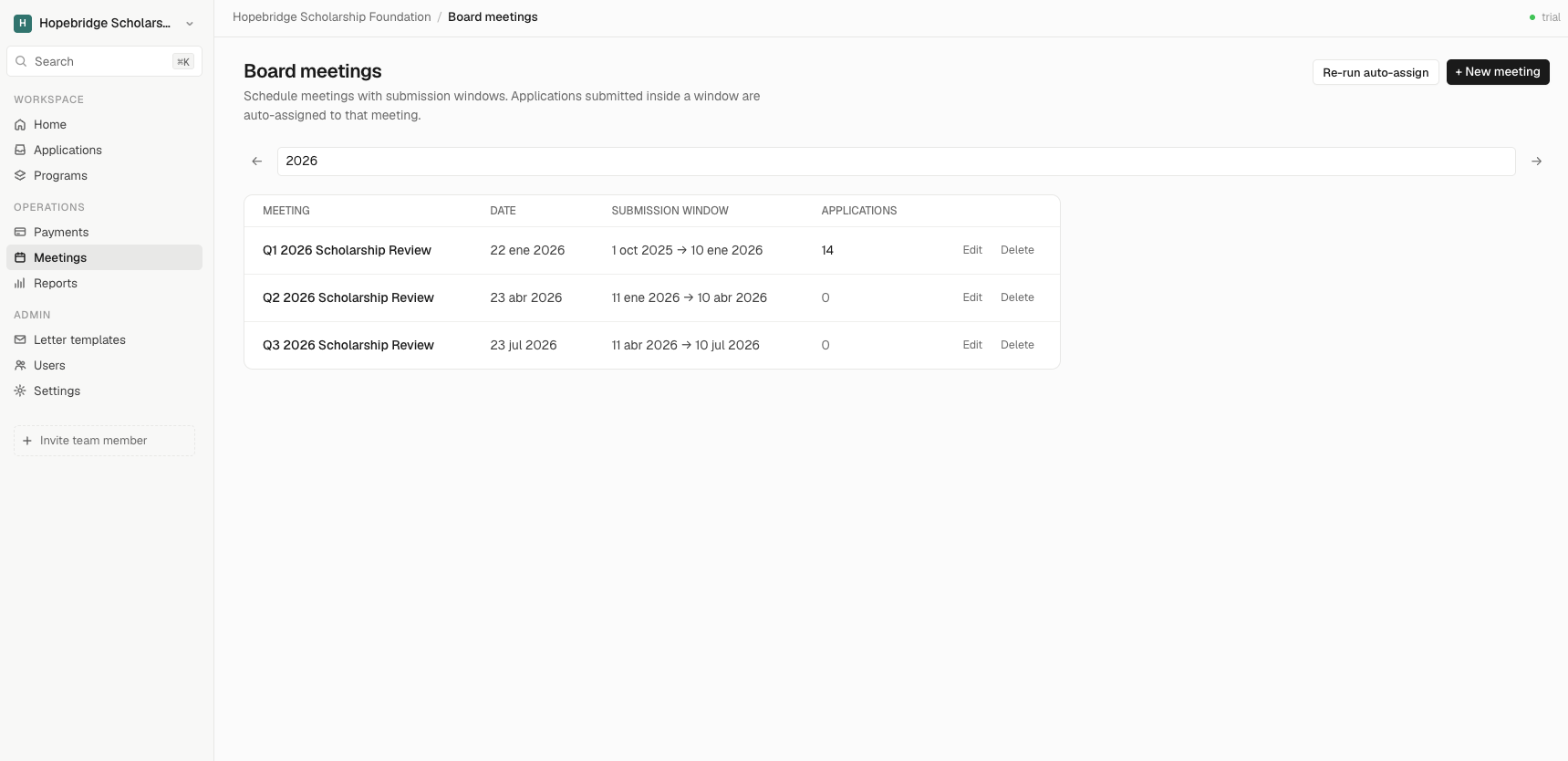Edit the Q3 2026 Scholarship Review
1568x761 pixels.
[x=972, y=345]
